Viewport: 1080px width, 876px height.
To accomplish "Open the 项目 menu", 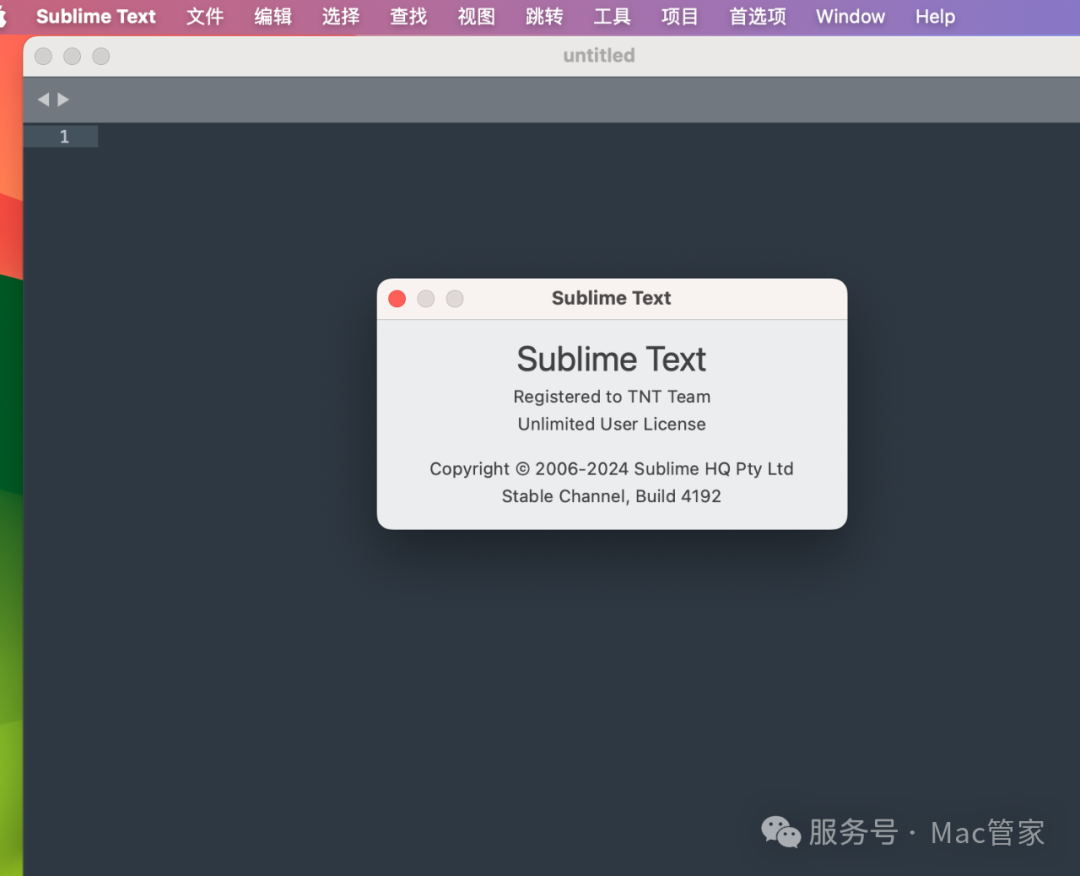I will coord(680,17).
